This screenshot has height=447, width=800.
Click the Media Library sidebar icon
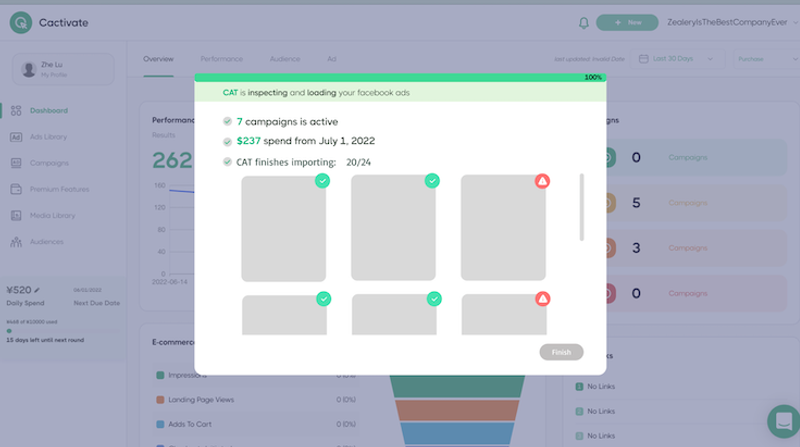(16, 215)
